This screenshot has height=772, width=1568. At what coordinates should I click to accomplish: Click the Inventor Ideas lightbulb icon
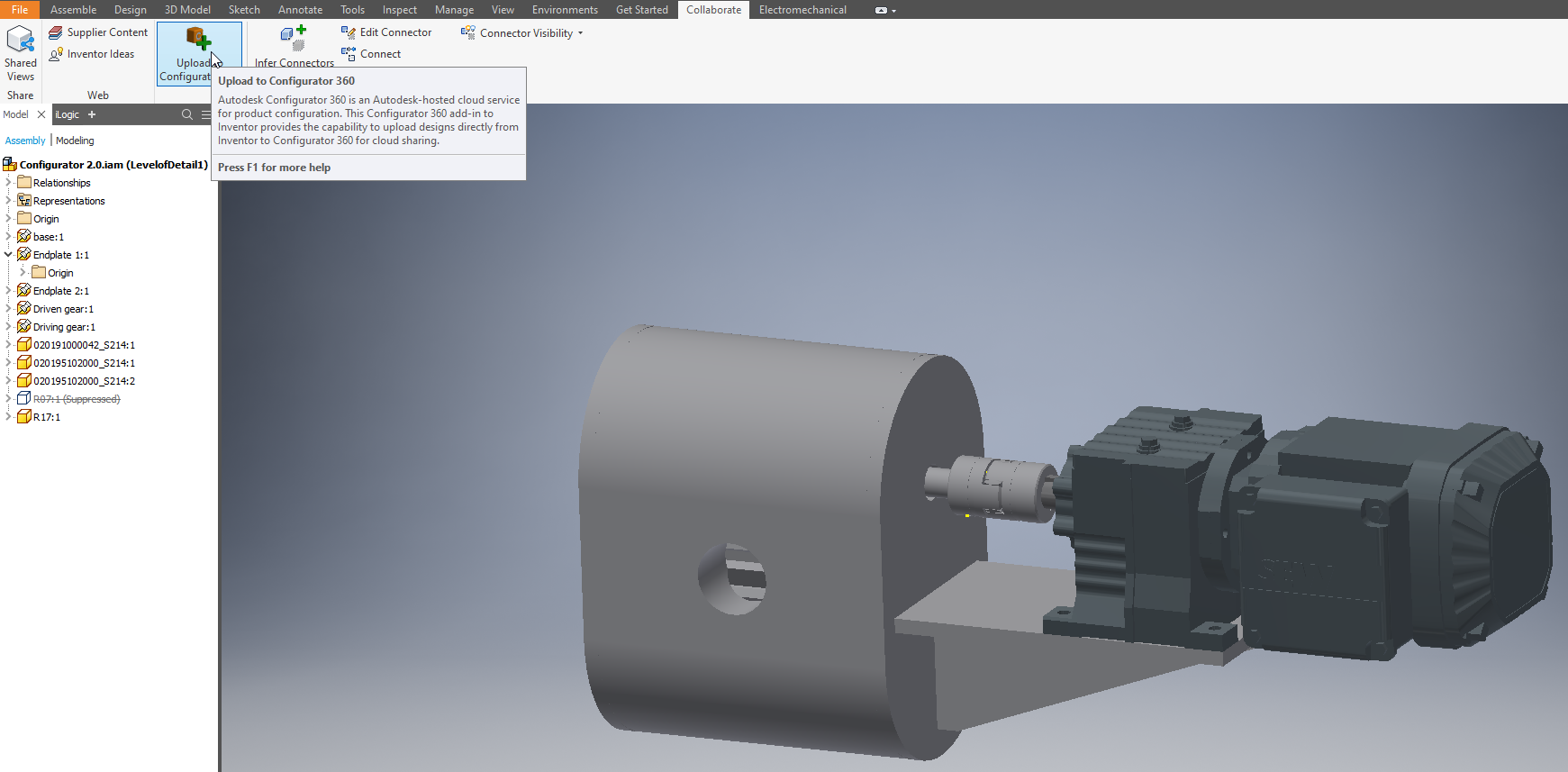pos(56,54)
